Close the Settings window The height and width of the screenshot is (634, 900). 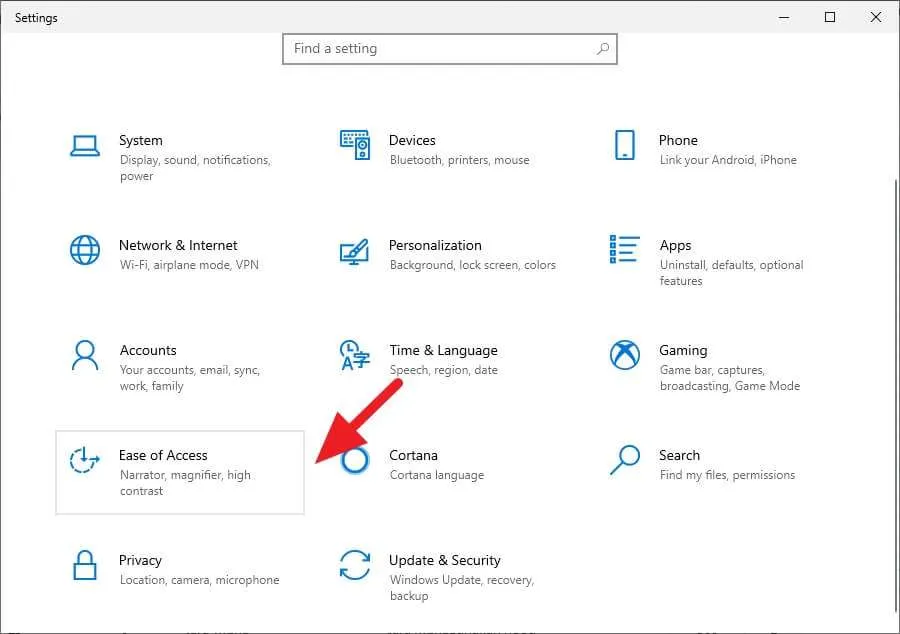pos(875,17)
